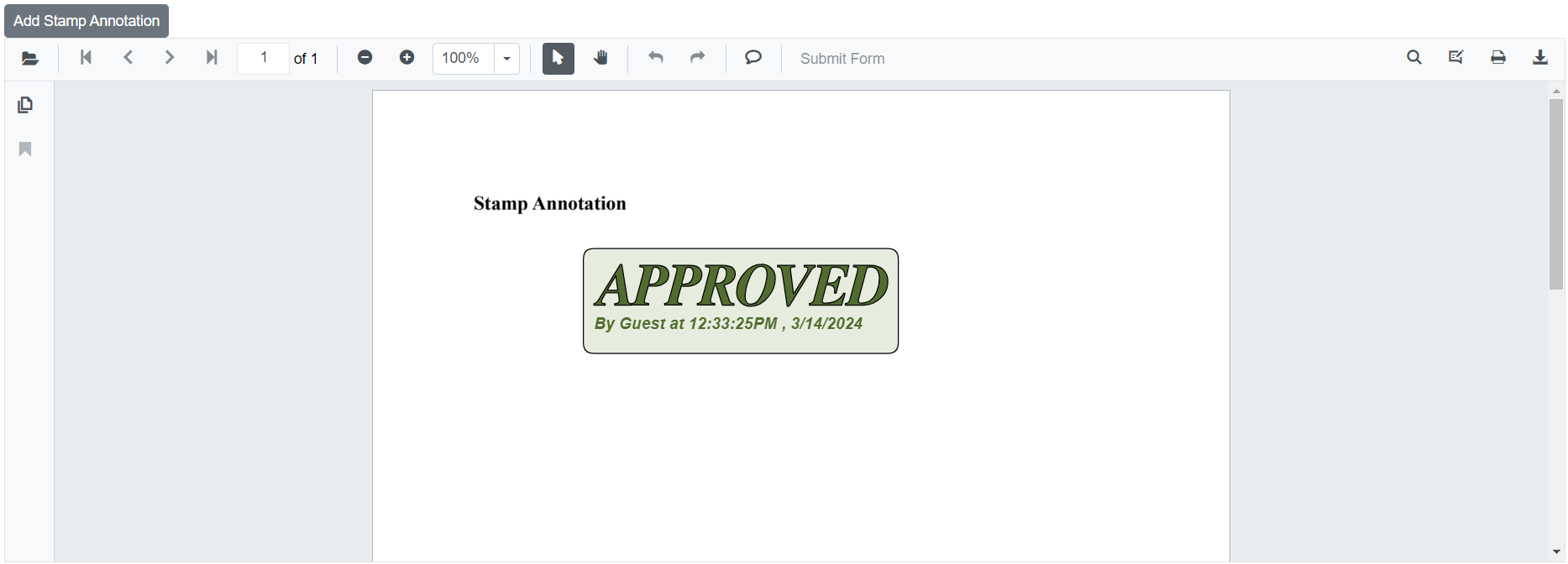Open the page thumbnails panel
This screenshot has width=1568, height=564.
click(25, 105)
